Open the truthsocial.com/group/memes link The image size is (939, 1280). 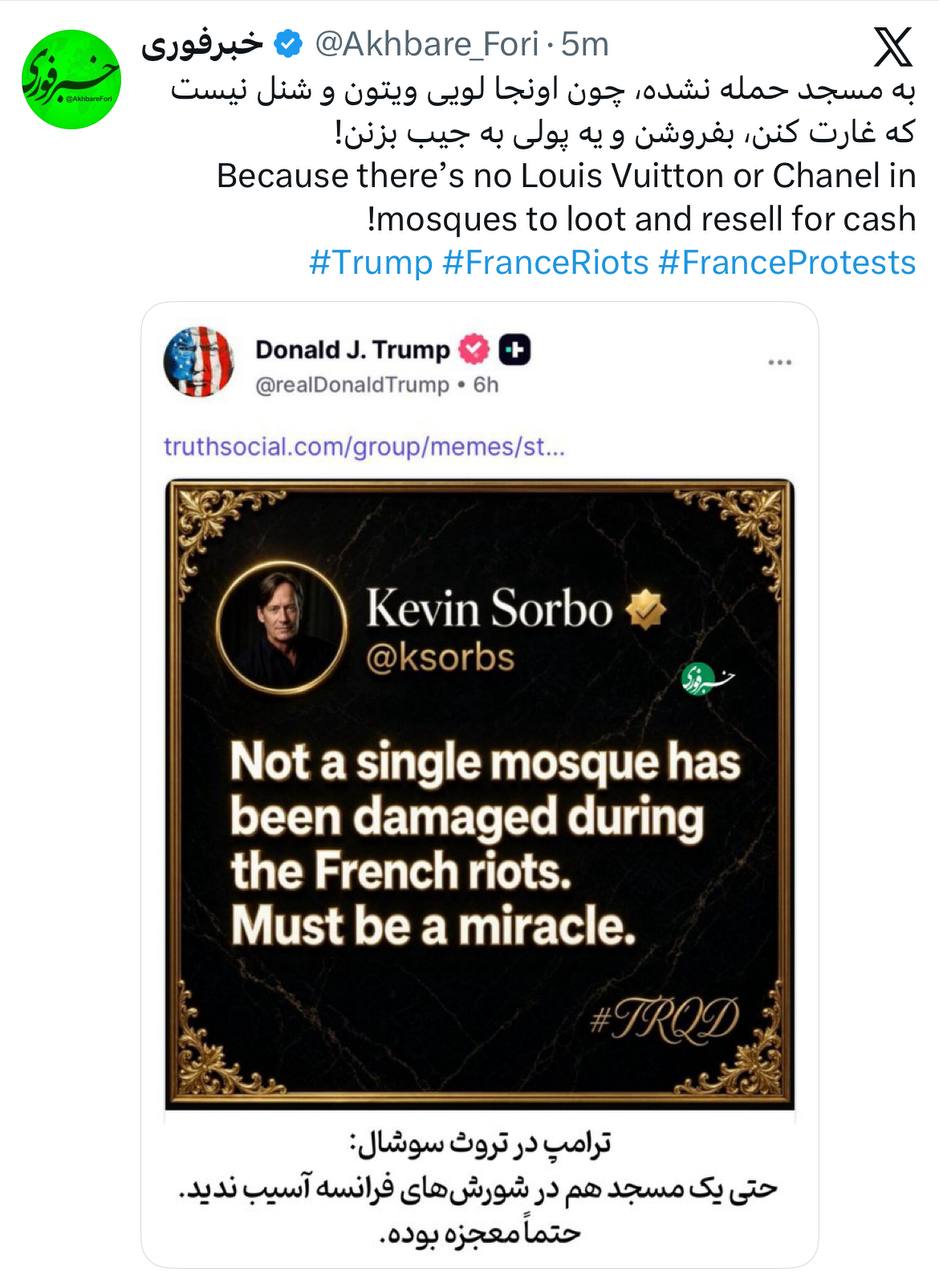(364, 446)
